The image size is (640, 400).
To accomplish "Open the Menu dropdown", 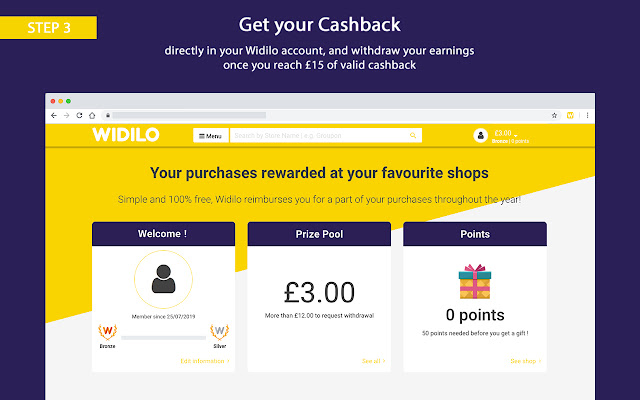I will (x=210, y=135).
